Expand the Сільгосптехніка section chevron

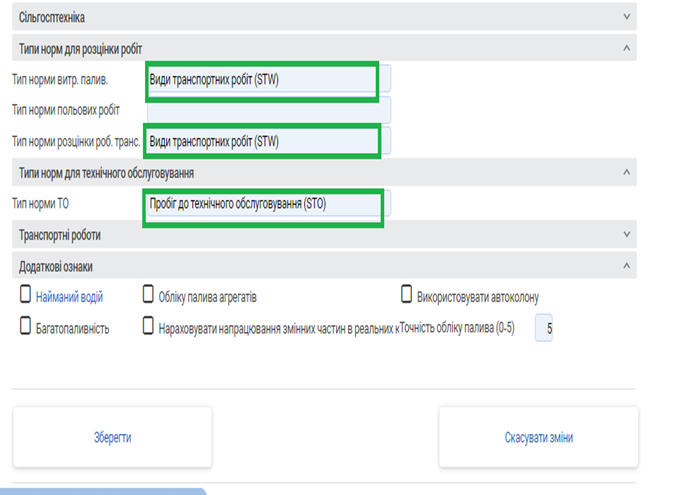(x=627, y=17)
